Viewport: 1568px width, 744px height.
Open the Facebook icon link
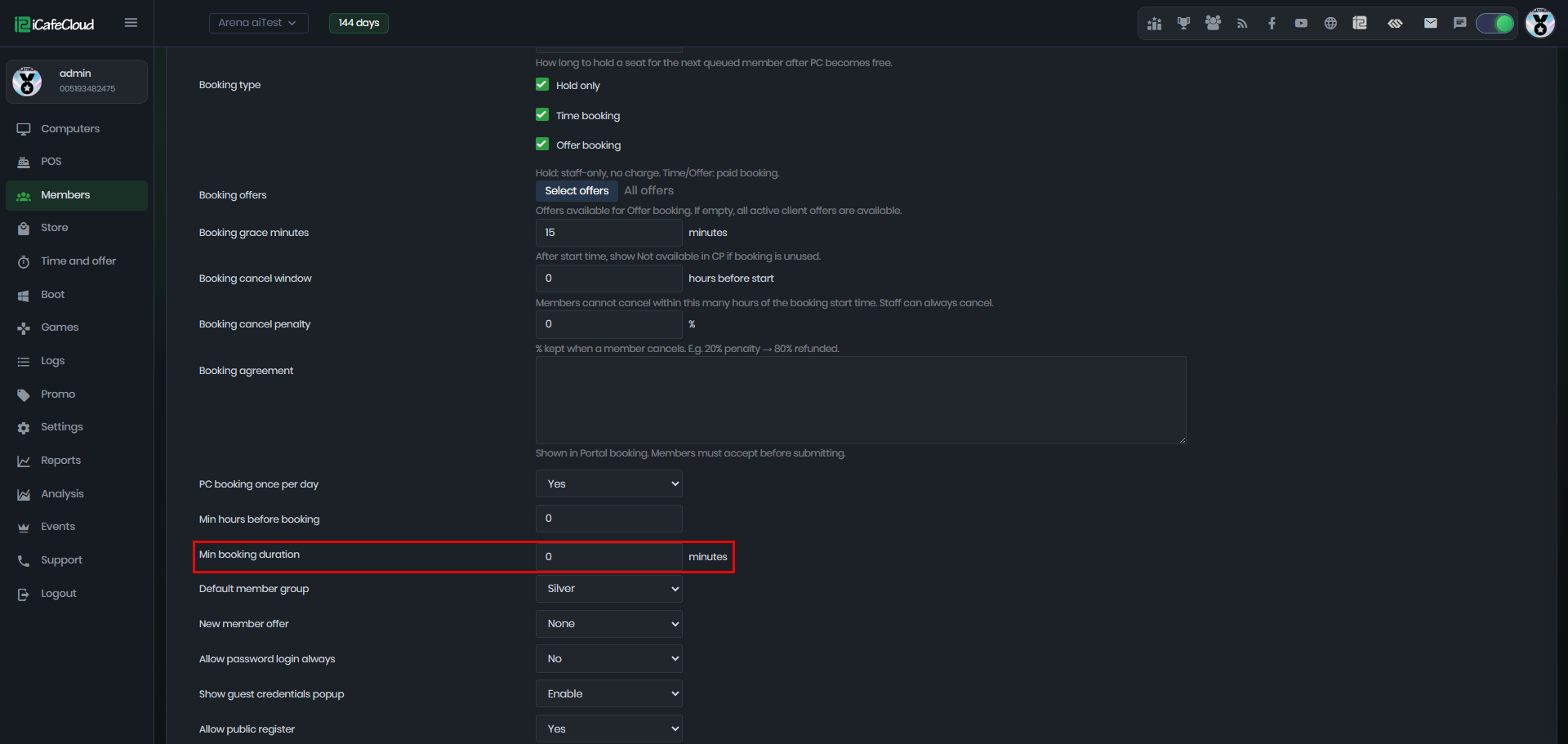click(x=1272, y=24)
